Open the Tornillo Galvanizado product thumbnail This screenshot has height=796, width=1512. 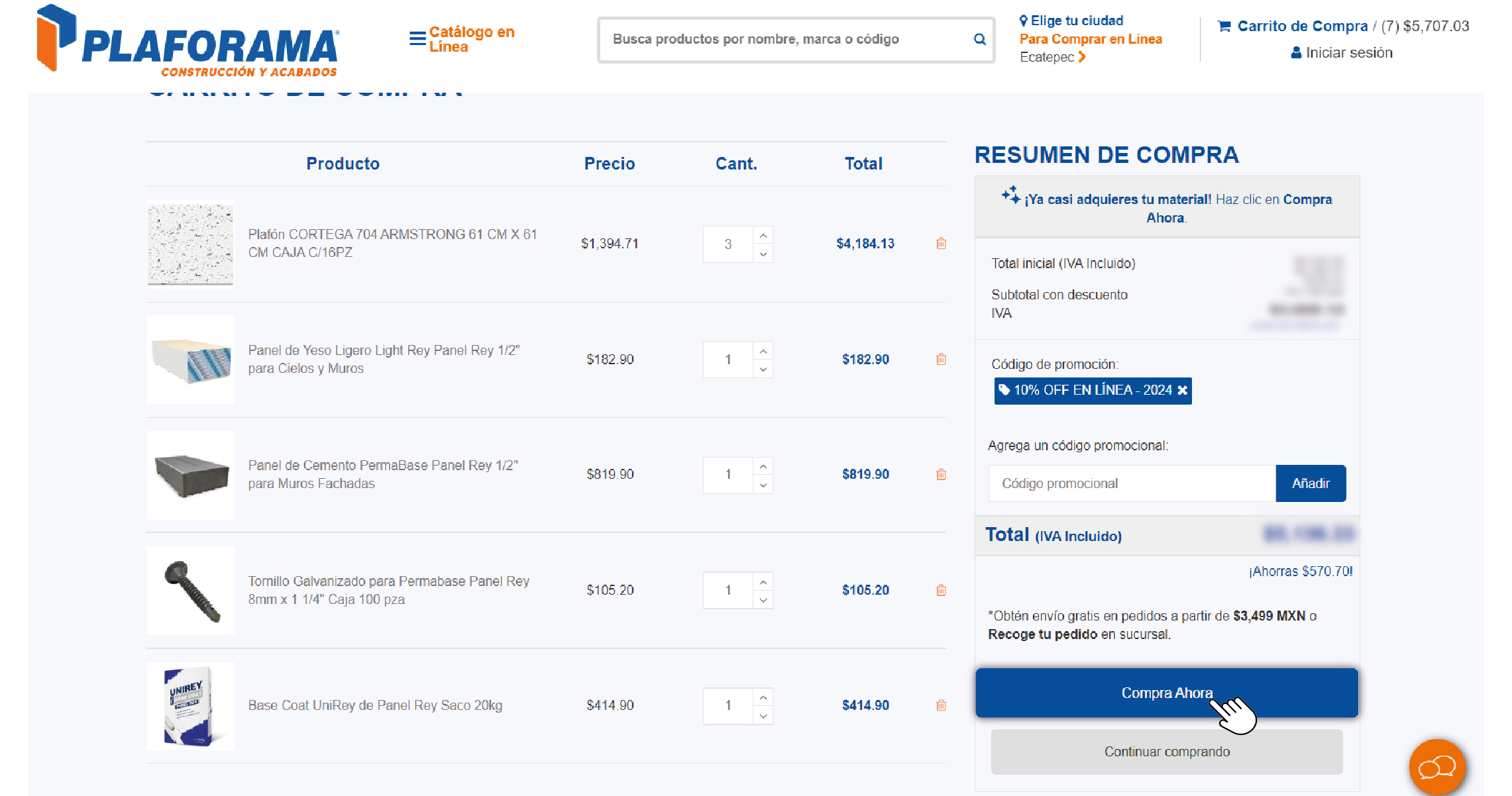(x=191, y=590)
